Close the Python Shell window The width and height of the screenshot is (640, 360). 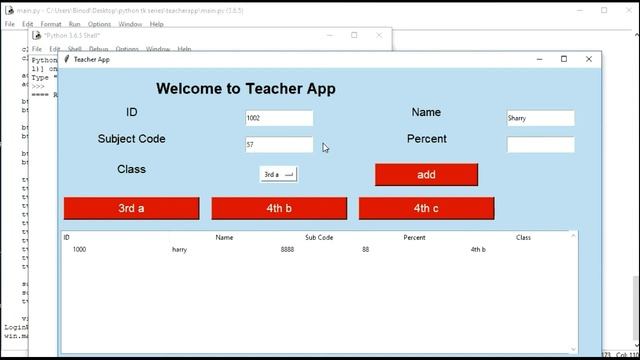coord(379,35)
